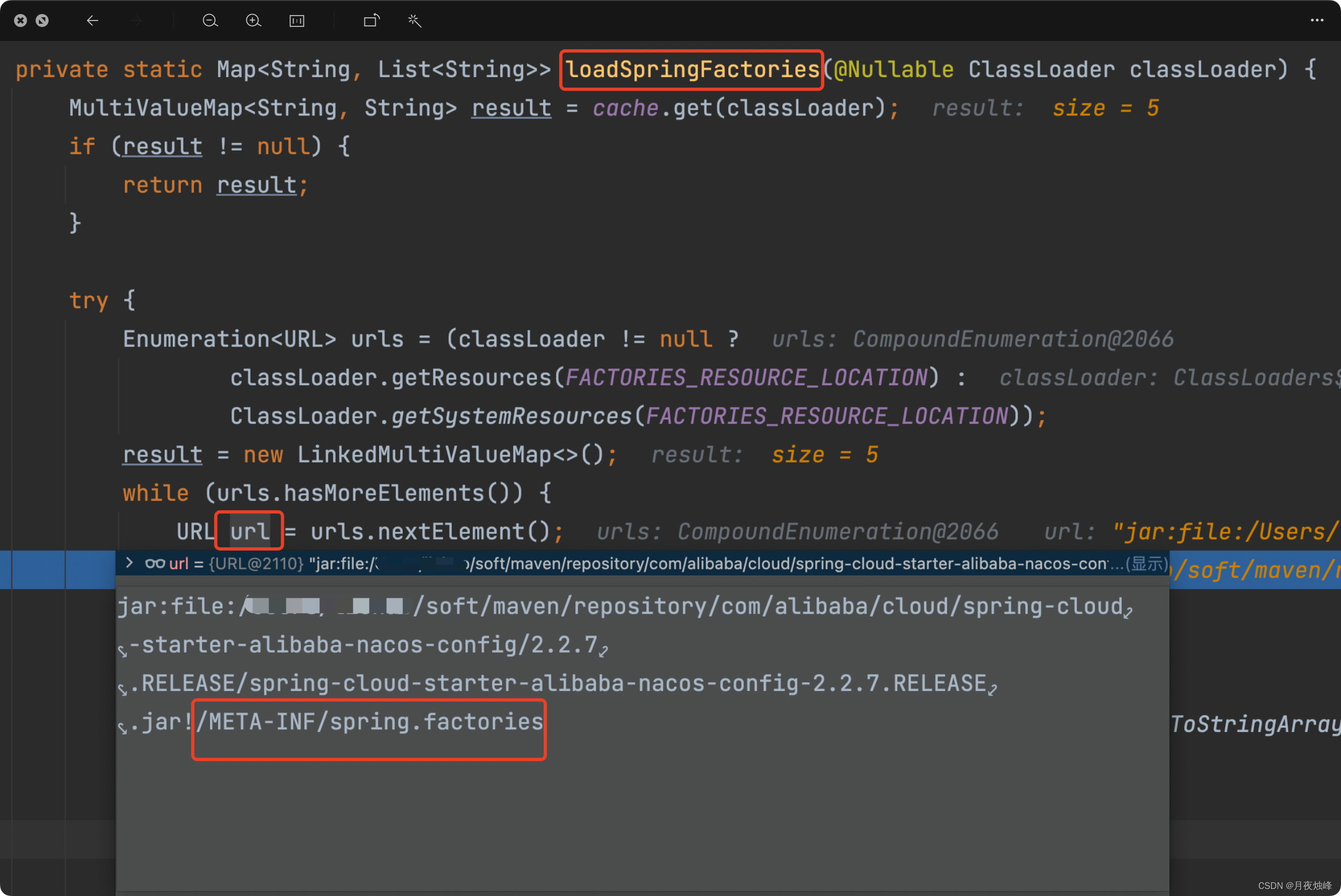Viewport: 1341px width, 896px height.
Task: Click the boxed url variable in code
Action: [250, 532]
